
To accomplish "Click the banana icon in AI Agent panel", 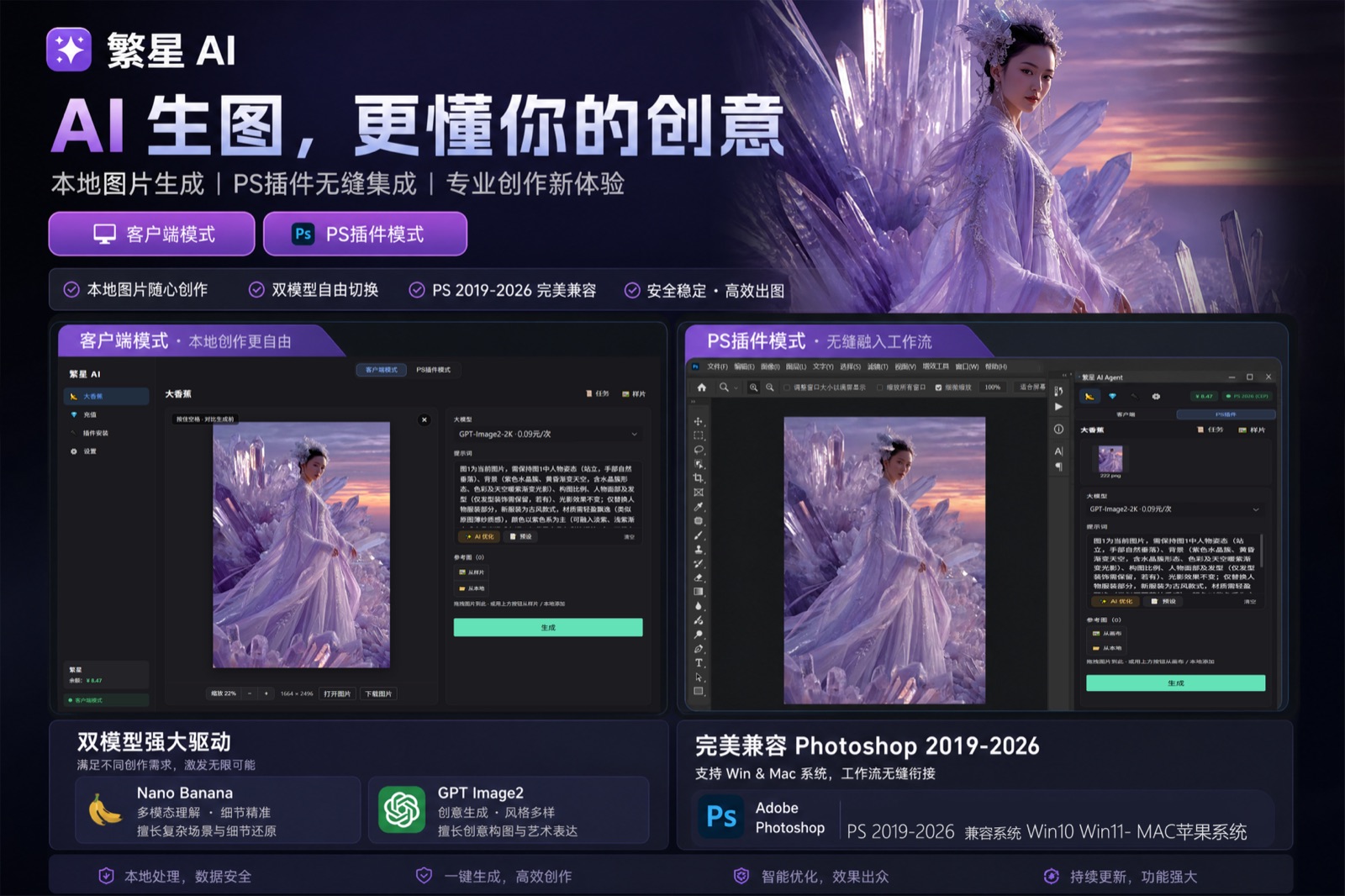I will pyautogui.click(x=1089, y=396).
